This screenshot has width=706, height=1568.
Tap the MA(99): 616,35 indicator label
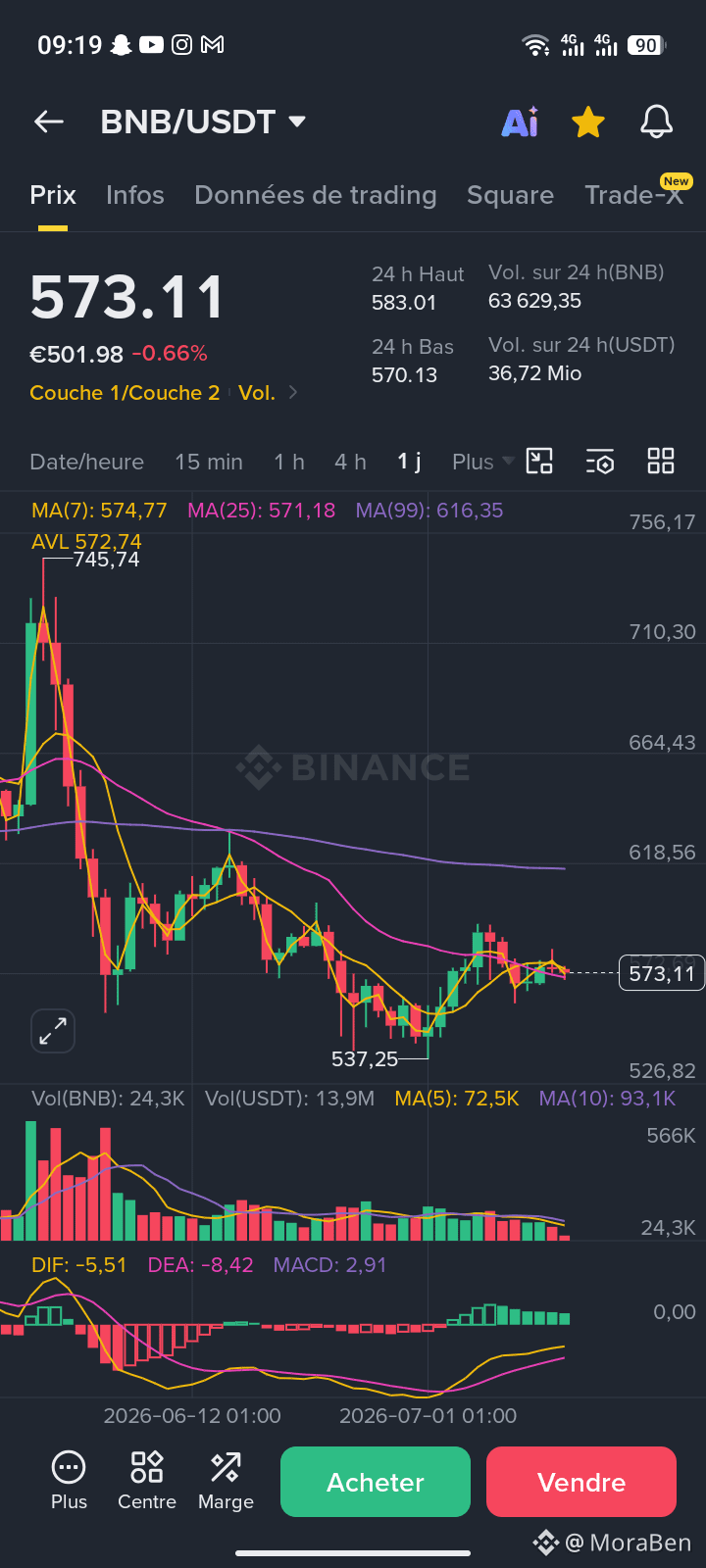[x=429, y=511]
